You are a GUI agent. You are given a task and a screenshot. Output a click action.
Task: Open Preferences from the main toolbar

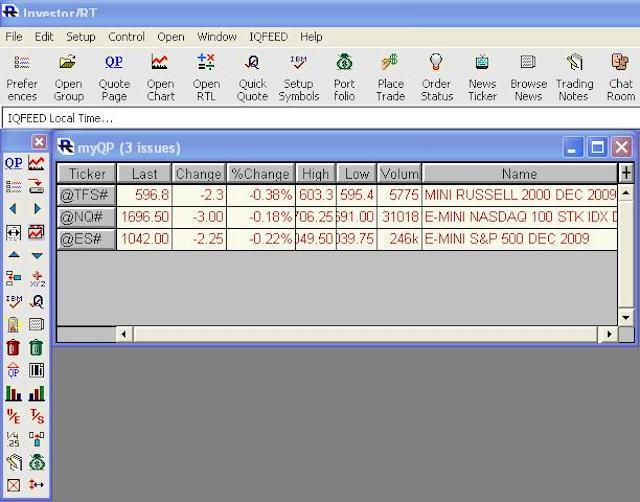pos(22,78)
